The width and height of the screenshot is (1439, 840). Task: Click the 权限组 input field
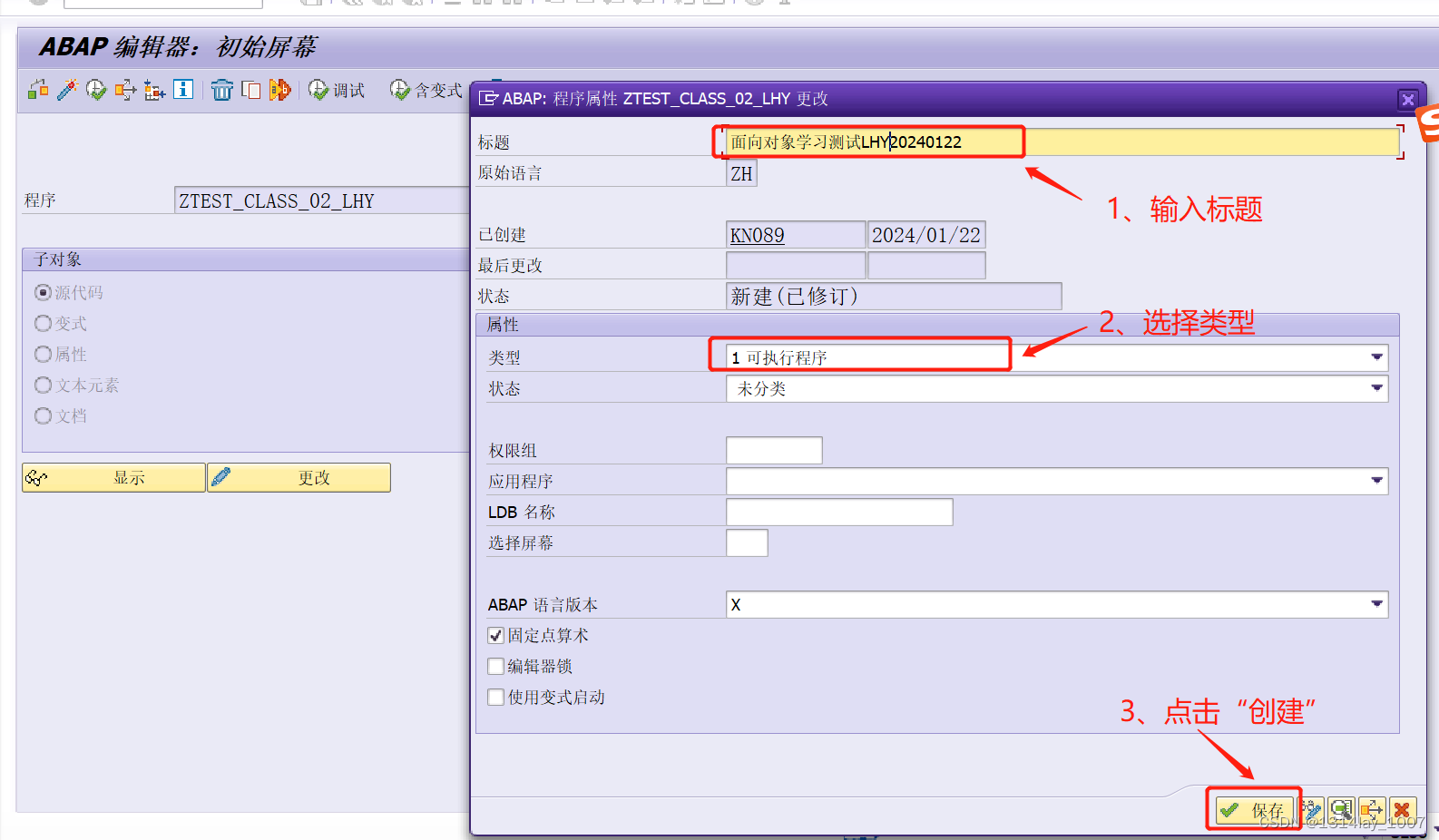point(774,450)
